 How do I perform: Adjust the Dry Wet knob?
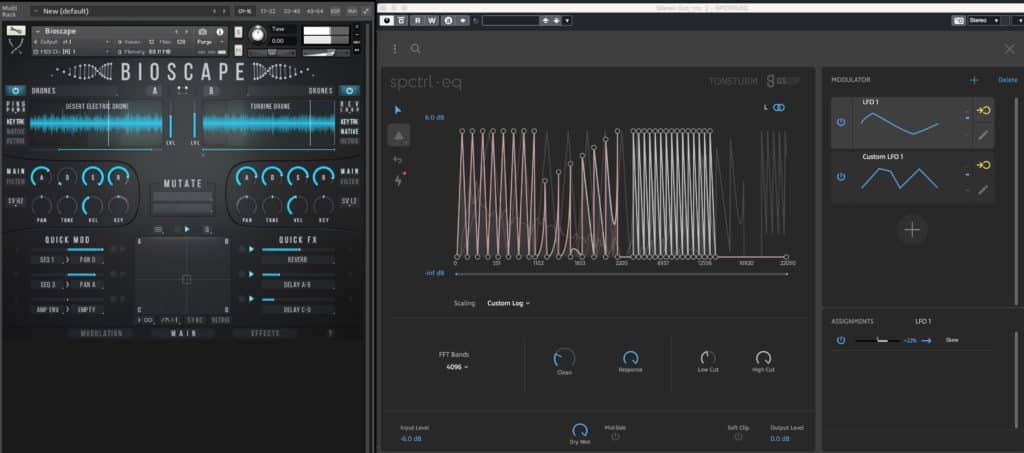pyautogui.click(x=579, y=430)
